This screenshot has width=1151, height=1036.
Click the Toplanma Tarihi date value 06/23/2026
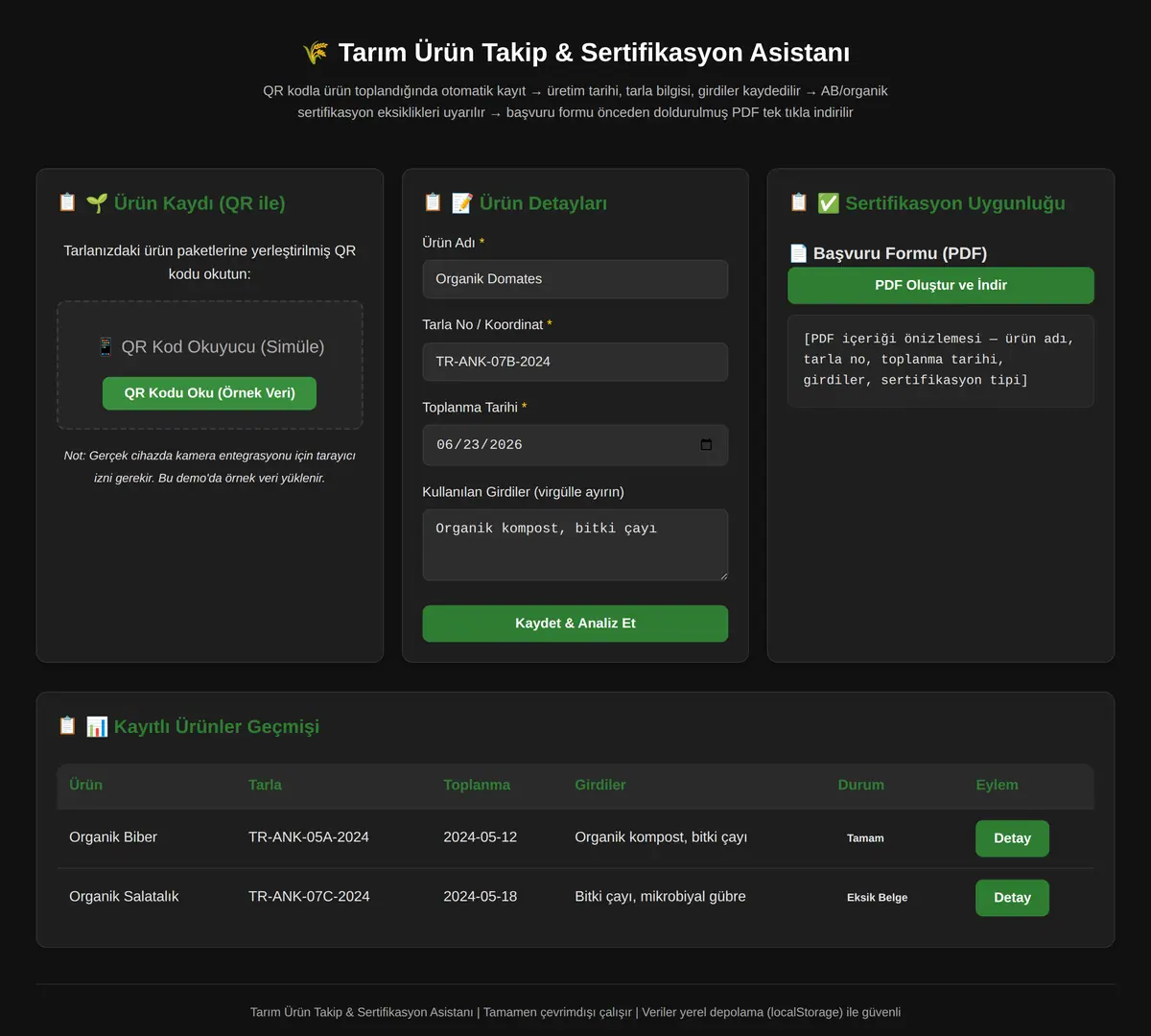[480, 445]
